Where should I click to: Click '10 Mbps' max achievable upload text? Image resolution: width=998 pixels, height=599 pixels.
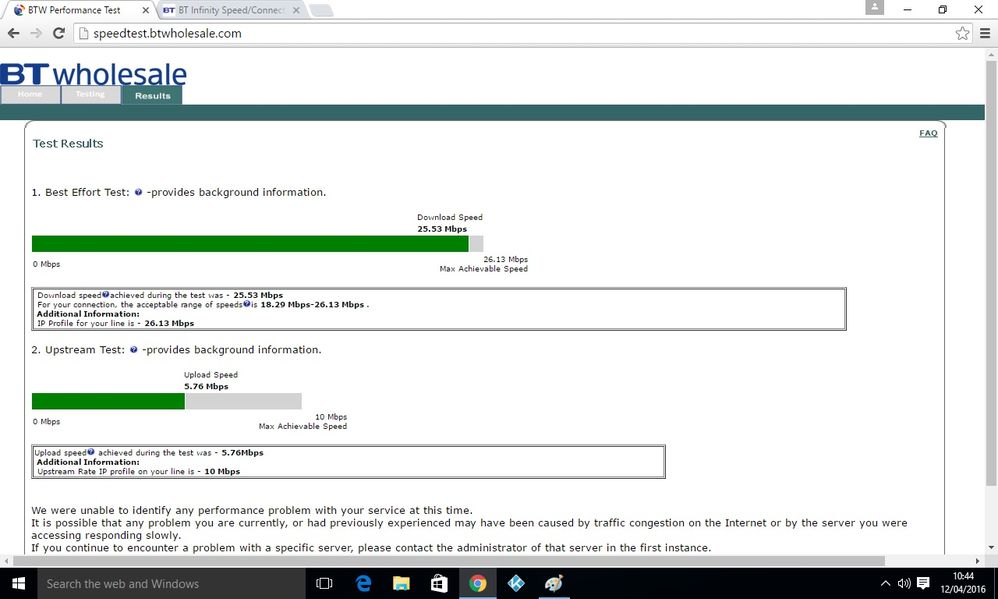(331, 417)
